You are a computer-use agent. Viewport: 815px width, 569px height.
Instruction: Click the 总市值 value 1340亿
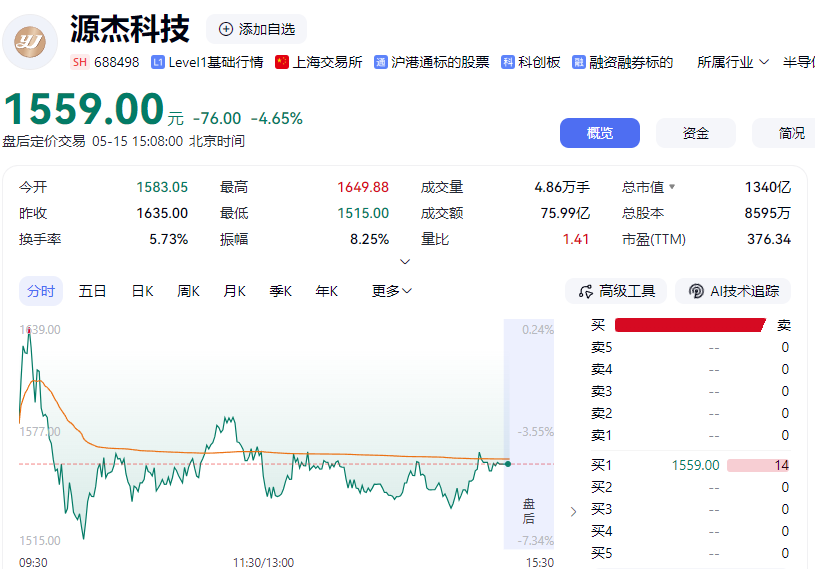click(768, 187)
